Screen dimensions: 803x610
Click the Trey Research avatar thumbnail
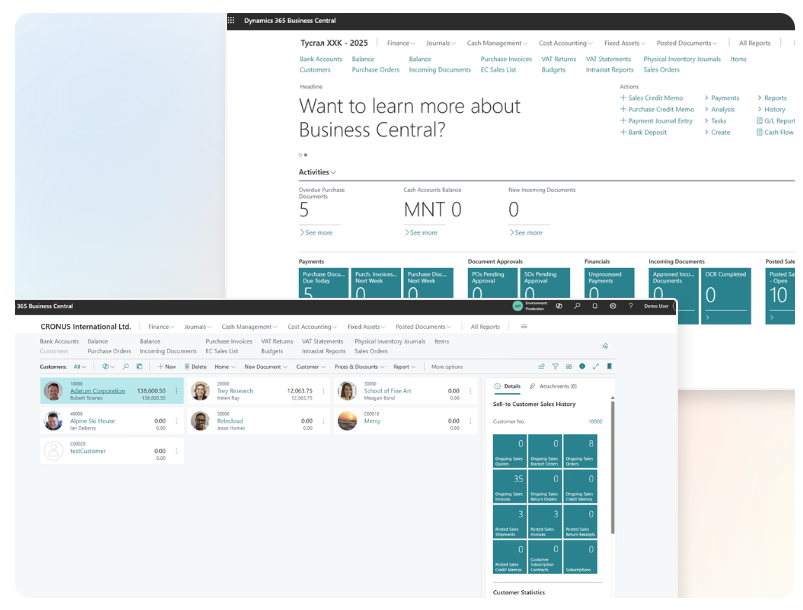200,390
